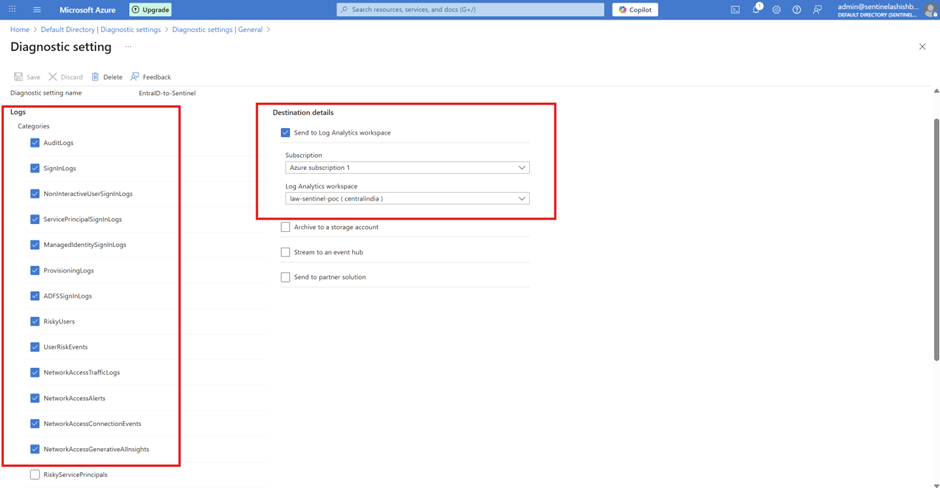Open the help question mark icon
940x488 pixels.
coord(796,10)
